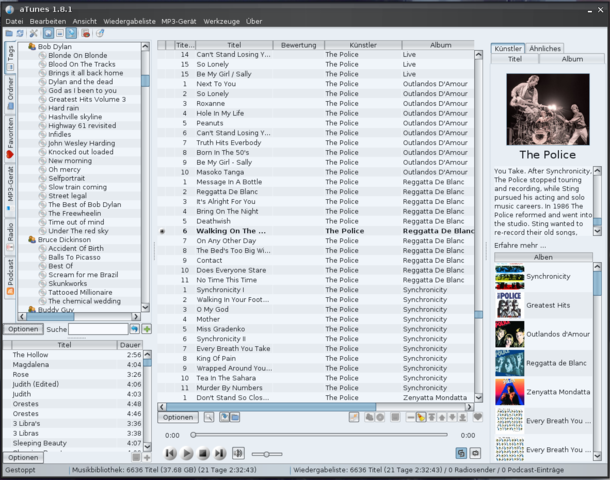Stop playback with stop button
610x480 pixels.
point(203,454)
